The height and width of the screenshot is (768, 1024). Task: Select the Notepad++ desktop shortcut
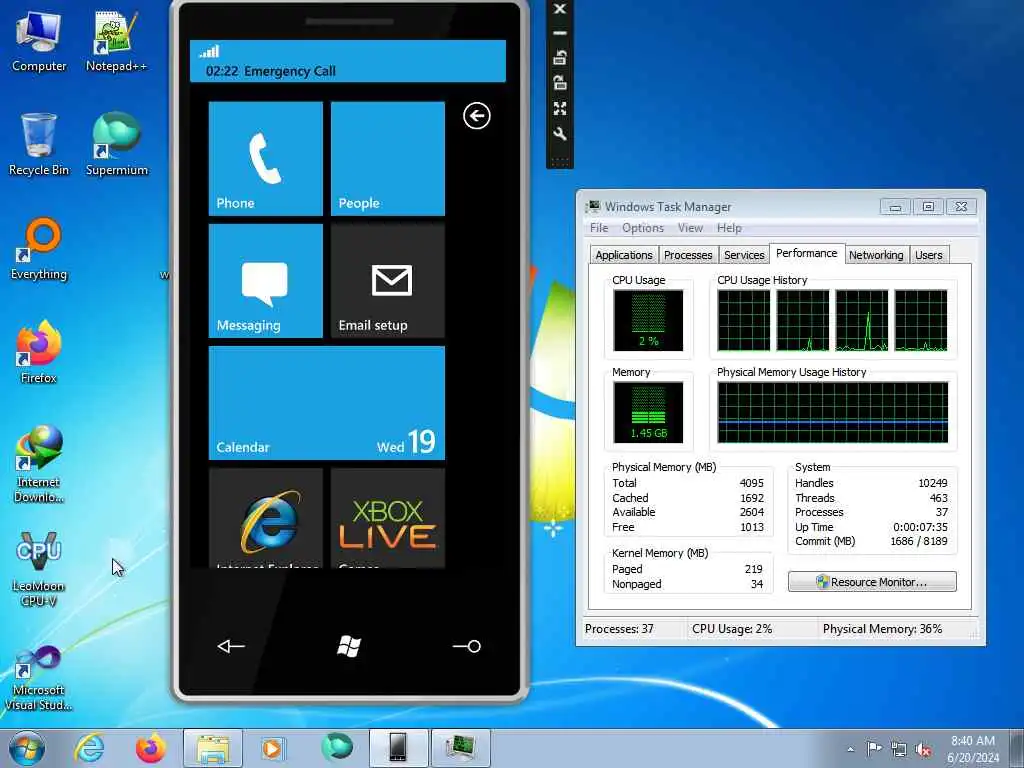tap(116, 41)
